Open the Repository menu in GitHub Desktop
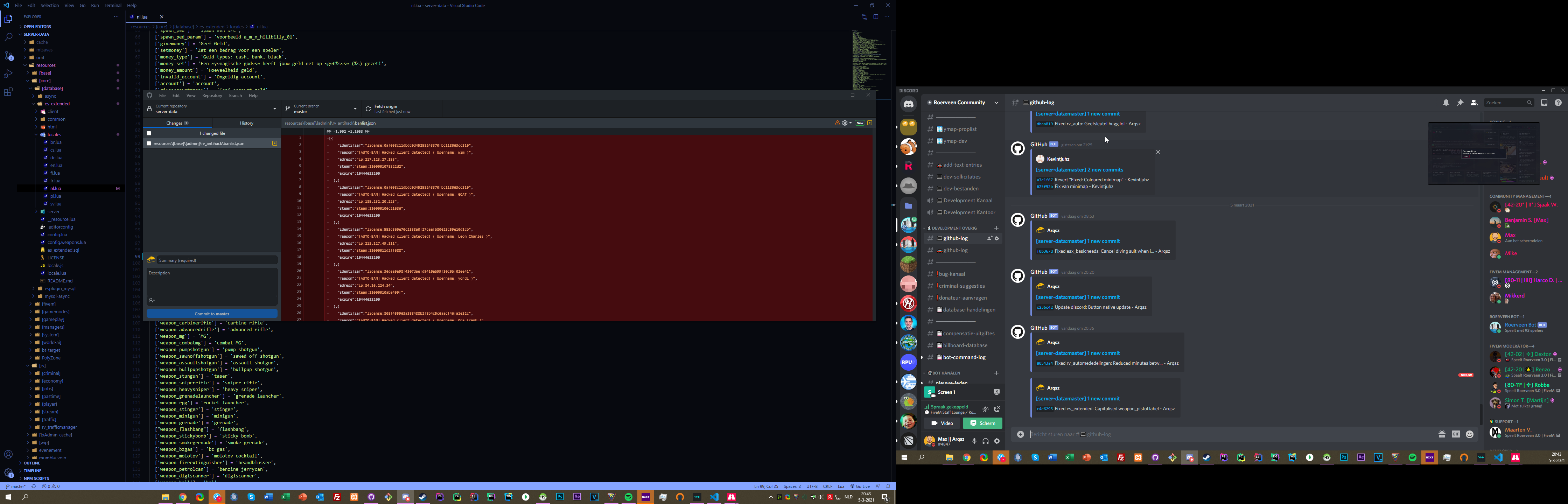Viewport: 1568px width, 504px height. tap(212, 96)
